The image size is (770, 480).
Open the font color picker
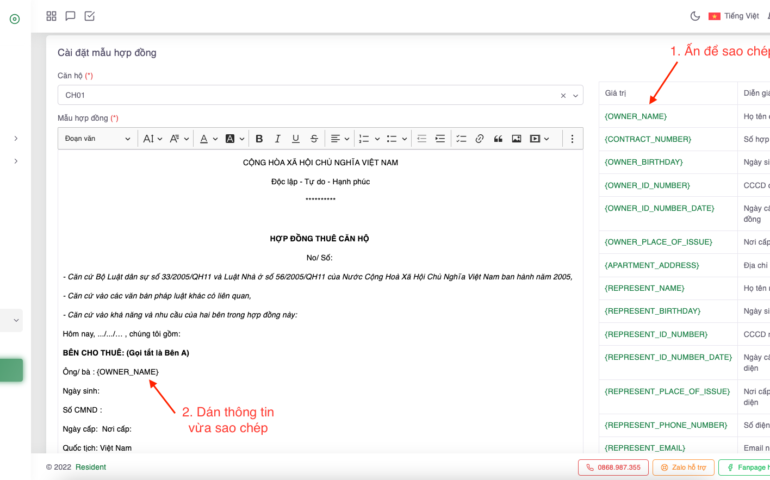pos(206,139)
